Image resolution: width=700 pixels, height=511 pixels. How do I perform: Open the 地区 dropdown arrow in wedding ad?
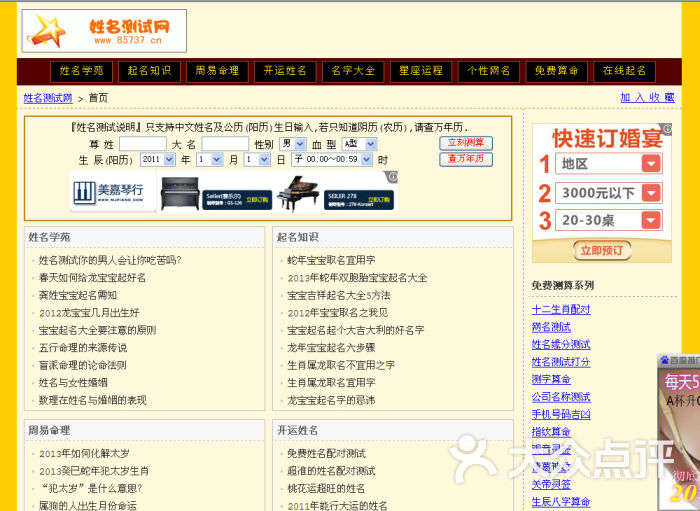click(x=651, y=164)
